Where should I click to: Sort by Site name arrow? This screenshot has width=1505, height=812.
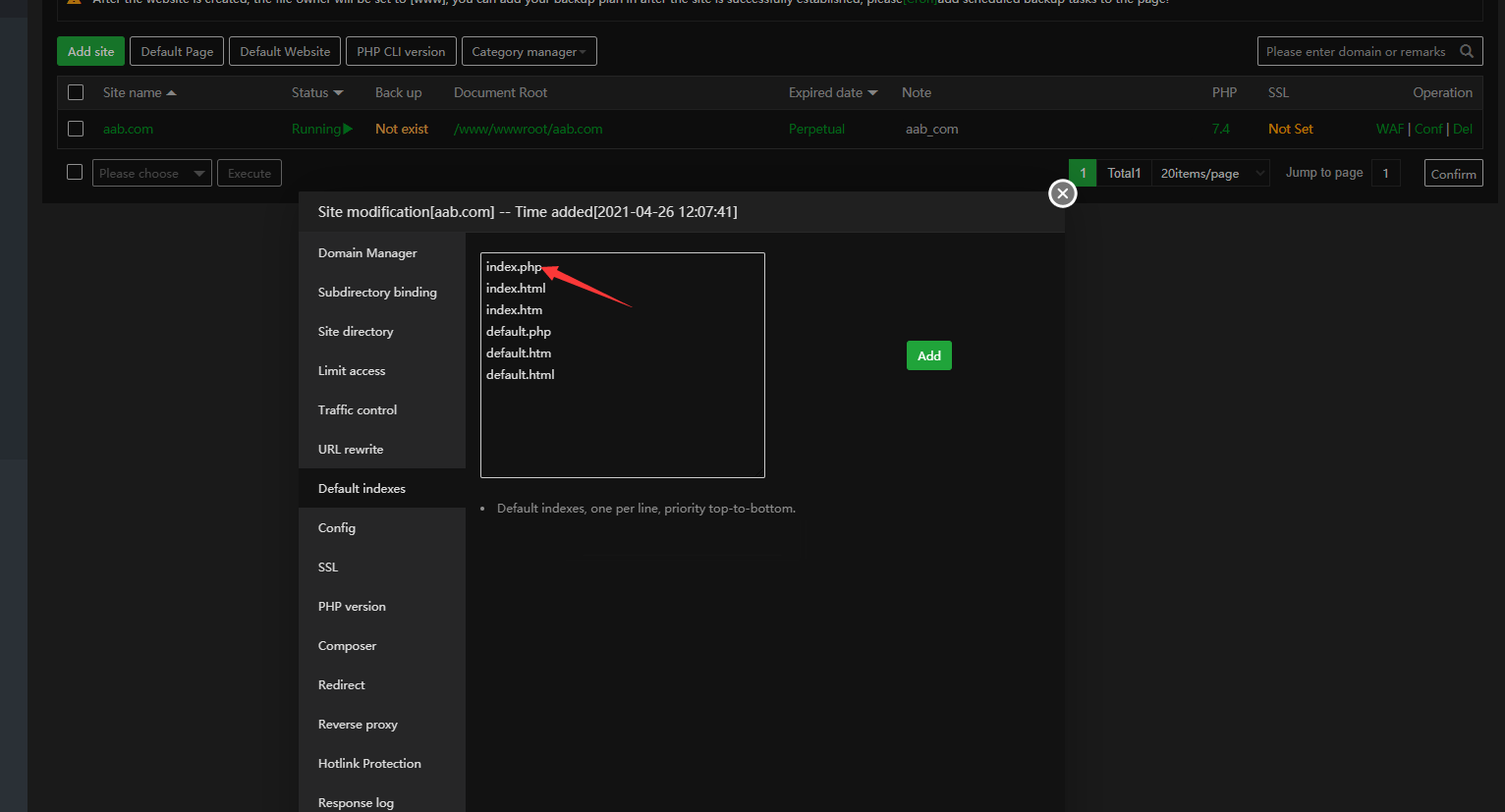point(172,93)
